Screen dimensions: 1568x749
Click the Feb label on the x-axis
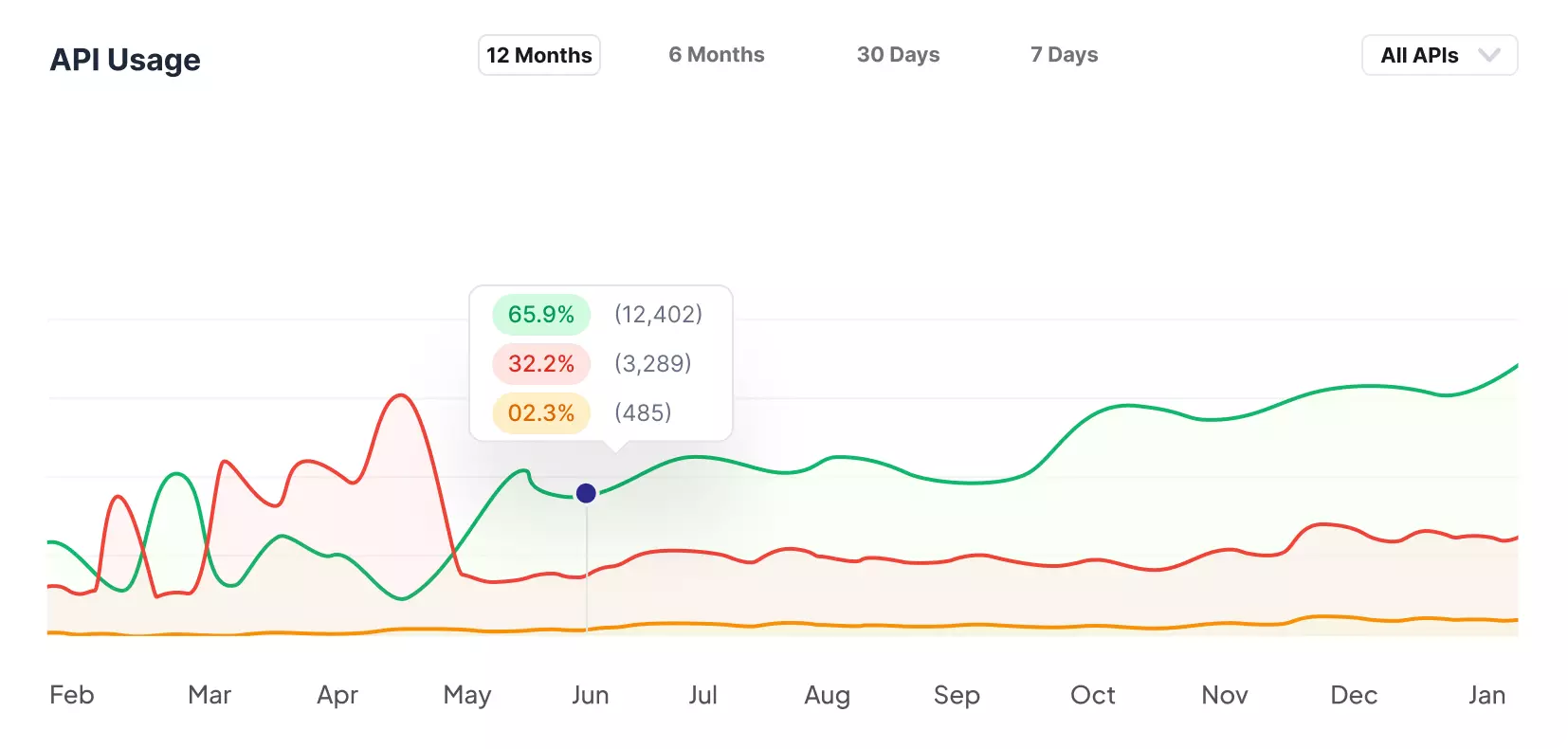[72, 695]
